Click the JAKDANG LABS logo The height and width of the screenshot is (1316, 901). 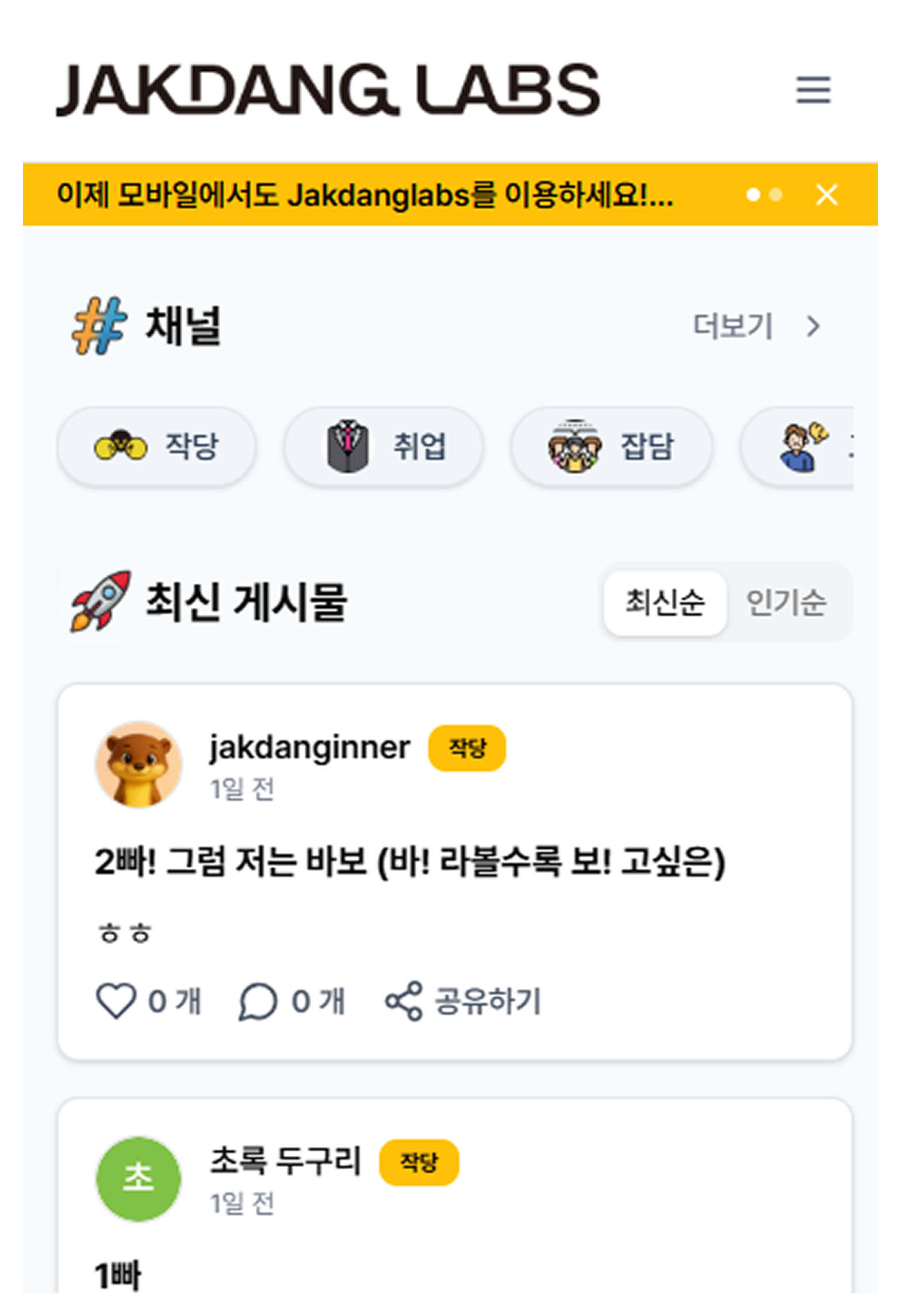tap(328, 89)
